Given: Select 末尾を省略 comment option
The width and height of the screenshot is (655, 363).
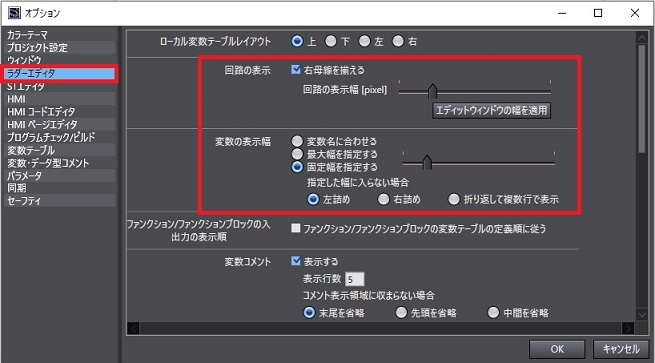Looking at the screenshot, I should [309, 312].
